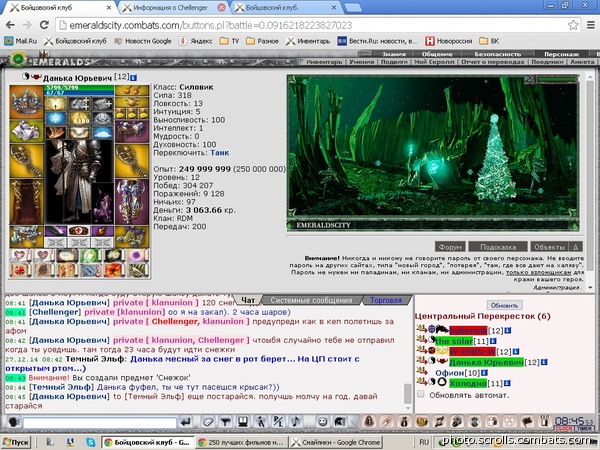Click the Форум button
Screen dimensions: 600x450
click(450, 247)
